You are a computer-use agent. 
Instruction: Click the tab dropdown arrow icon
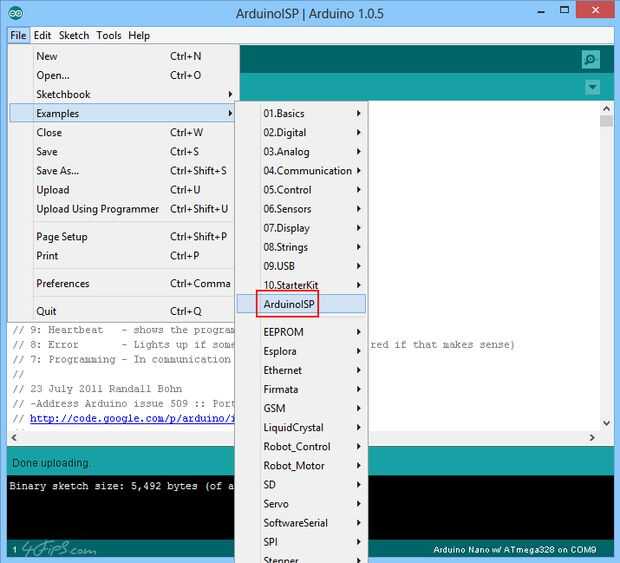pyautogui.click(x=592, y=87)
